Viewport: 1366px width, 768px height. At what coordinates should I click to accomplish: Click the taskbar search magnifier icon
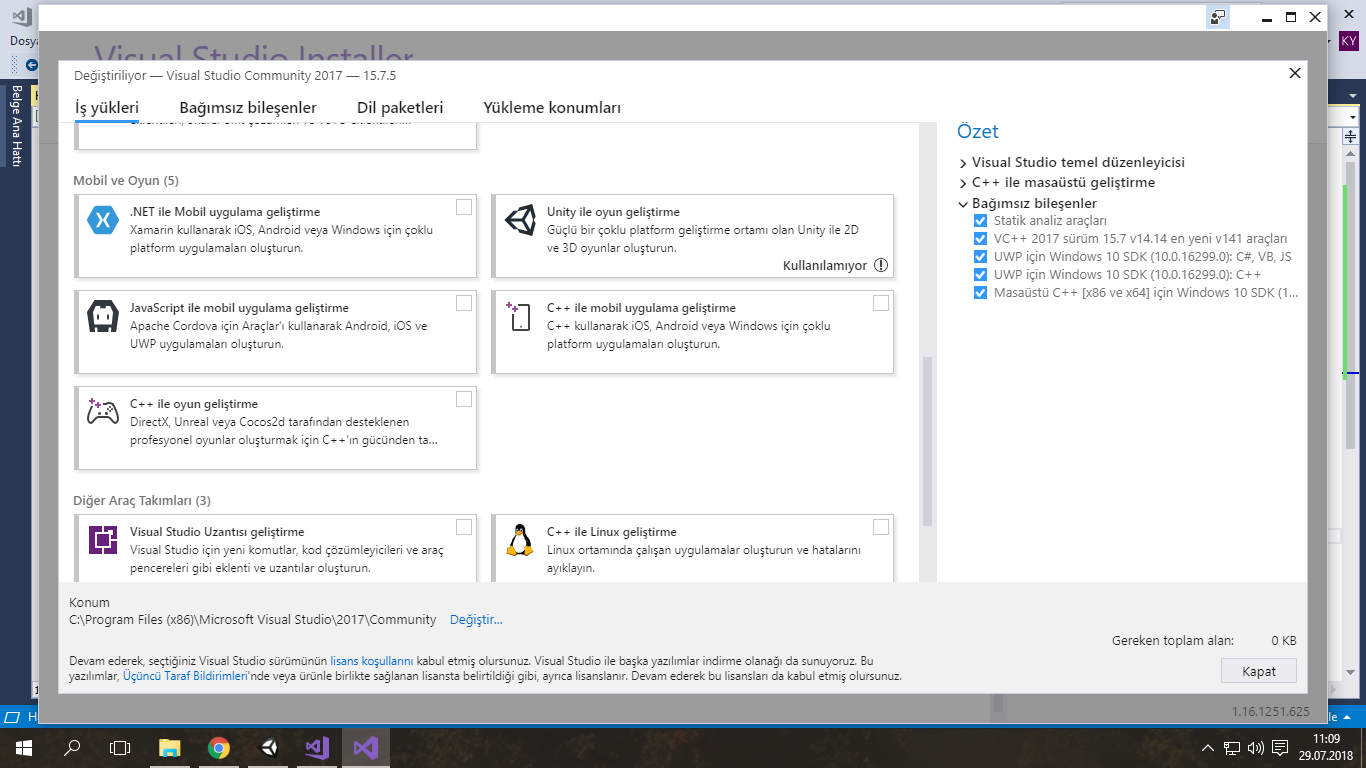coord(72,747)
